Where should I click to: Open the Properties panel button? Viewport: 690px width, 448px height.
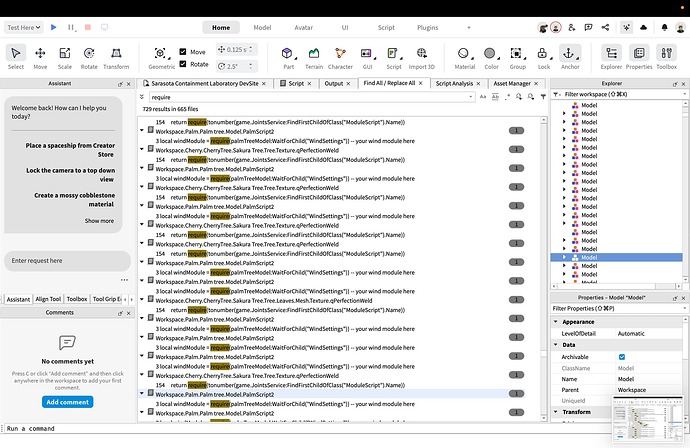639,58
